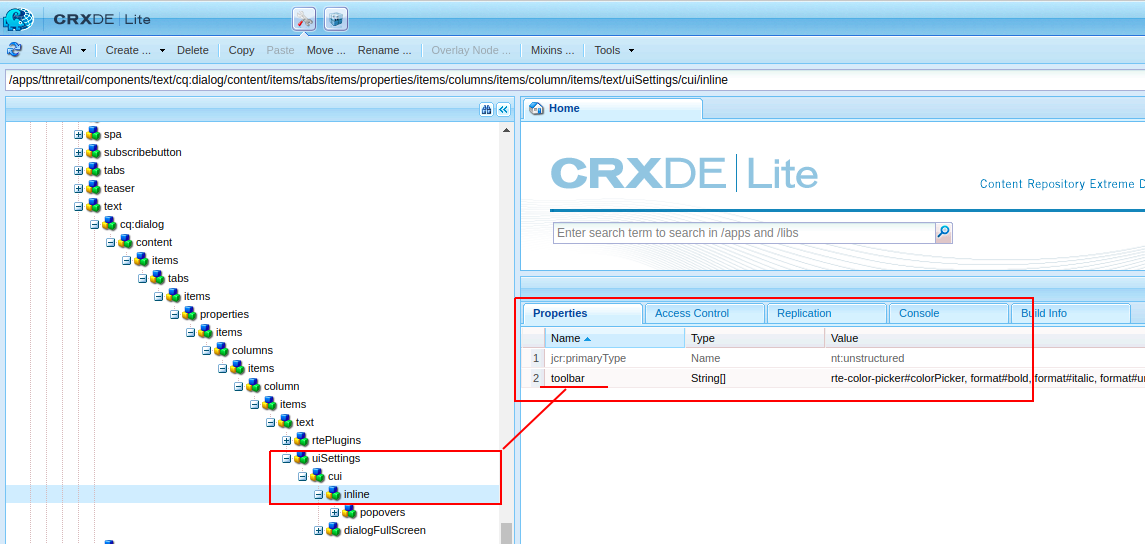Click the cq:dialog node icon
This screenshot has height=544, width=1145.
(110, 223)
